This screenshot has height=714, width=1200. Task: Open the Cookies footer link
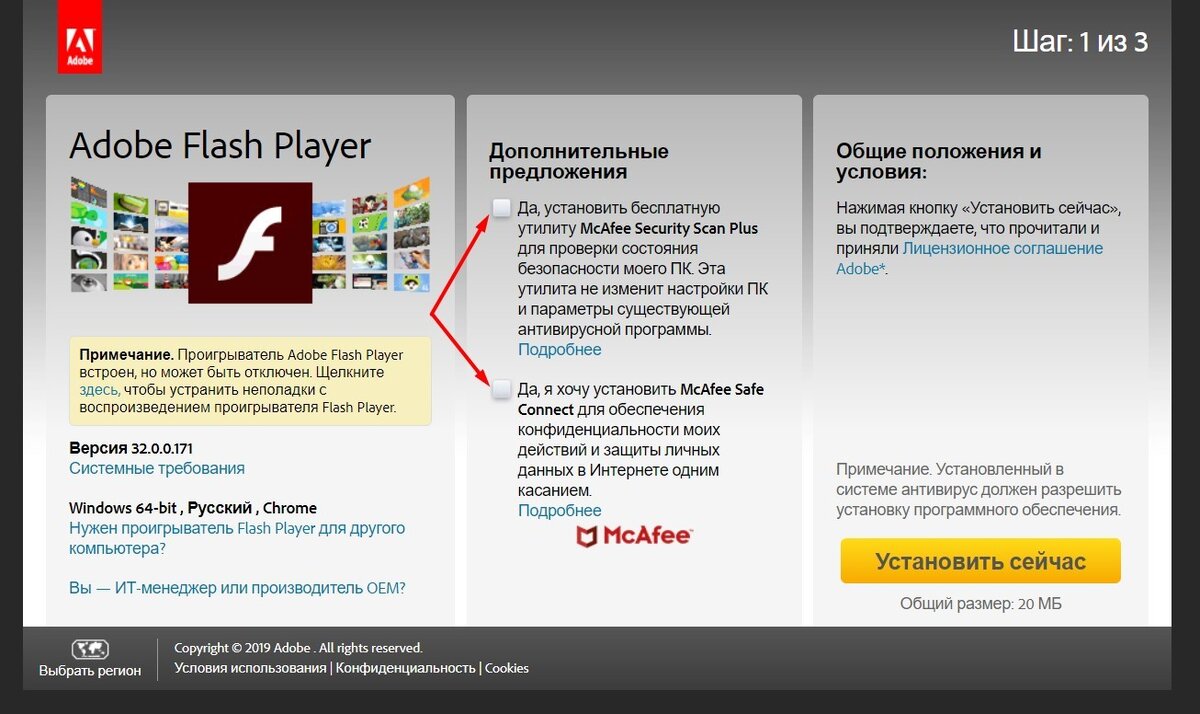coord(507,668)
